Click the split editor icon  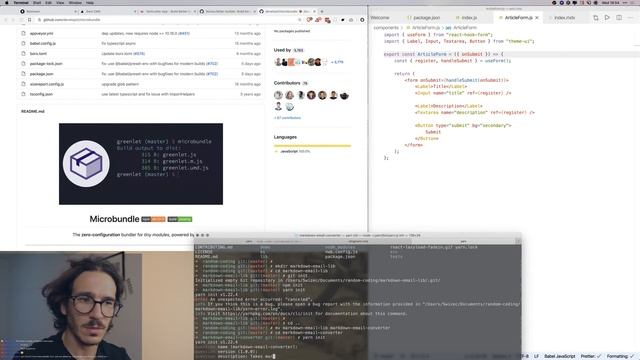[x=619, y=18]
